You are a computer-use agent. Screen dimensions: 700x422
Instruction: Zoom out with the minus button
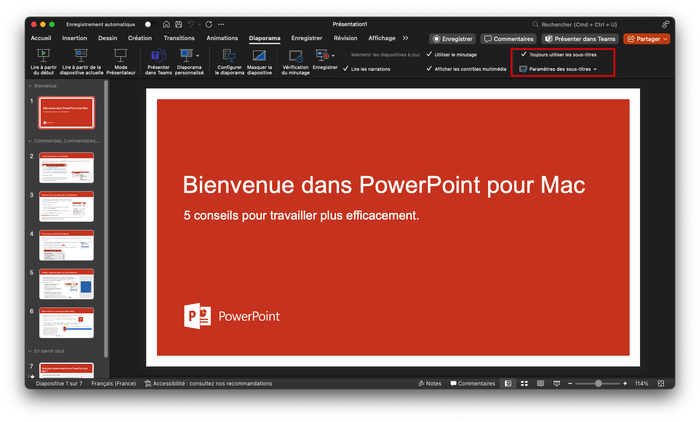click(570, 383)
